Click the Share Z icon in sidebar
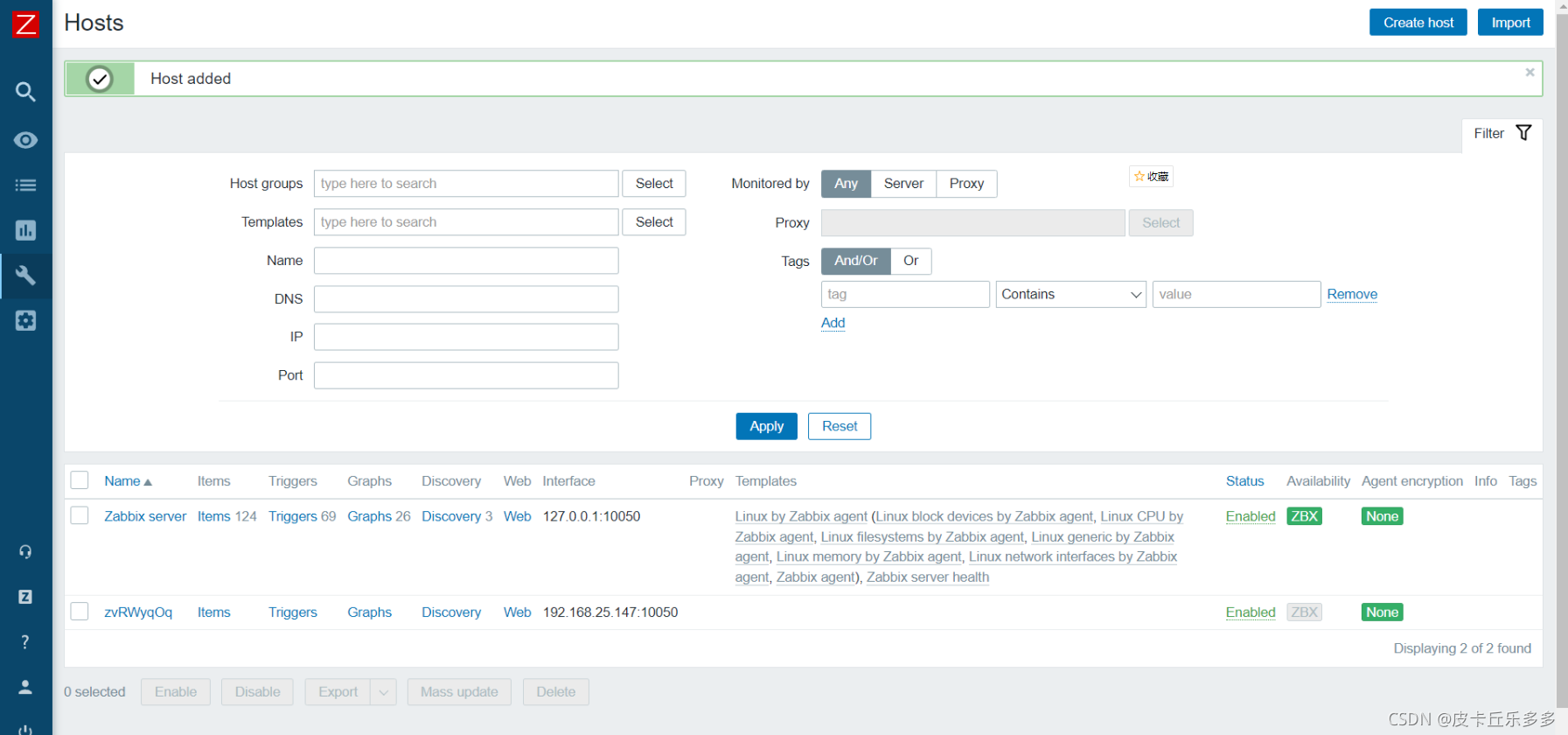This screenshot has width=1568, height=735. pyautogui.click(x=25, y=597)
